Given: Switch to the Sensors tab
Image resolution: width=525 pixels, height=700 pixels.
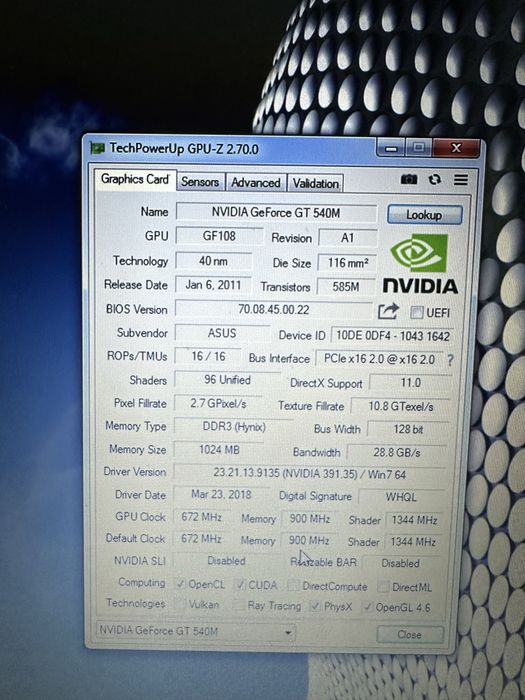Looking at the screenshot, I should [200, 182].
